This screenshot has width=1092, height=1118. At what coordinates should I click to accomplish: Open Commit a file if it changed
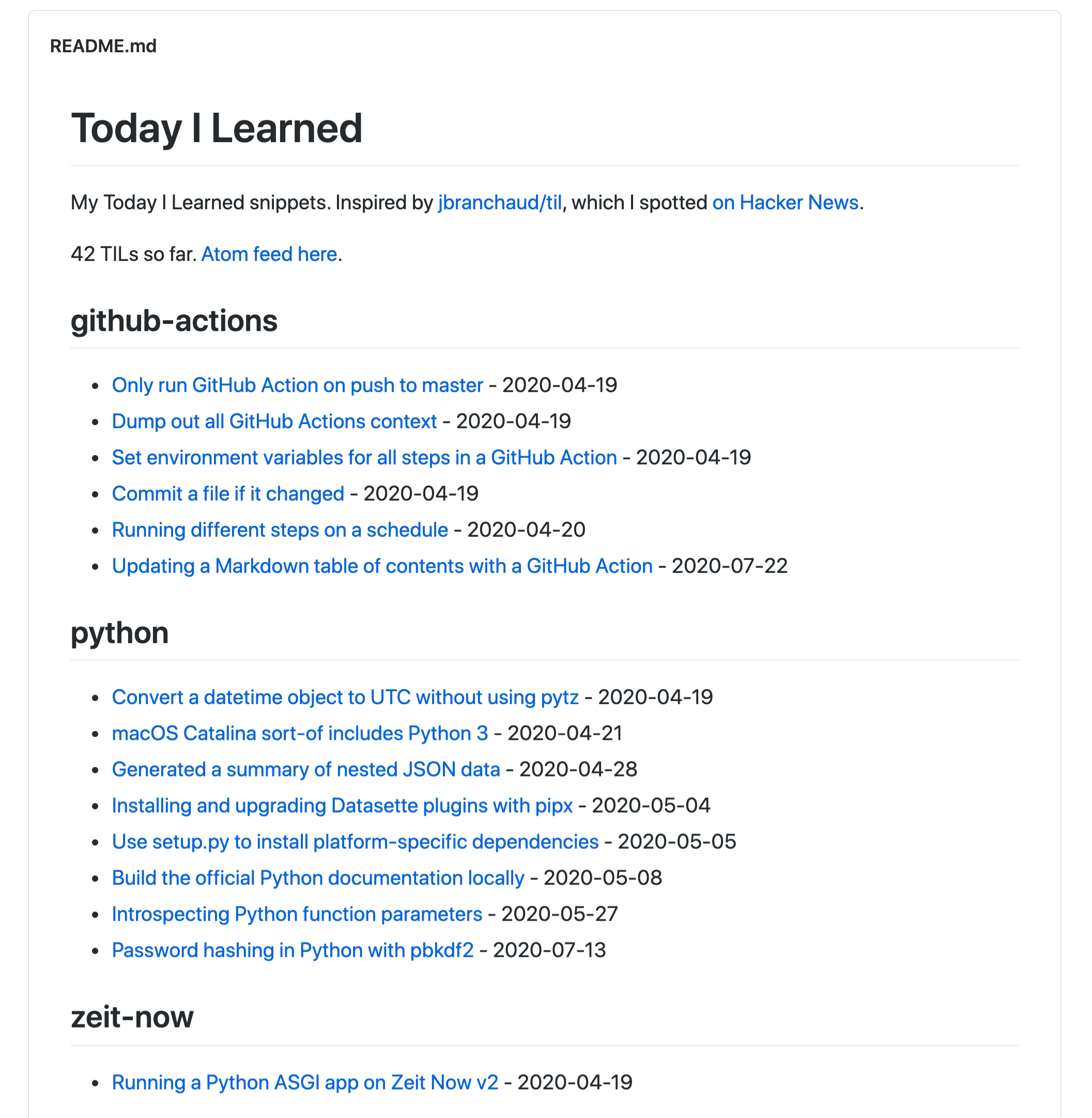tap(228, 493)
